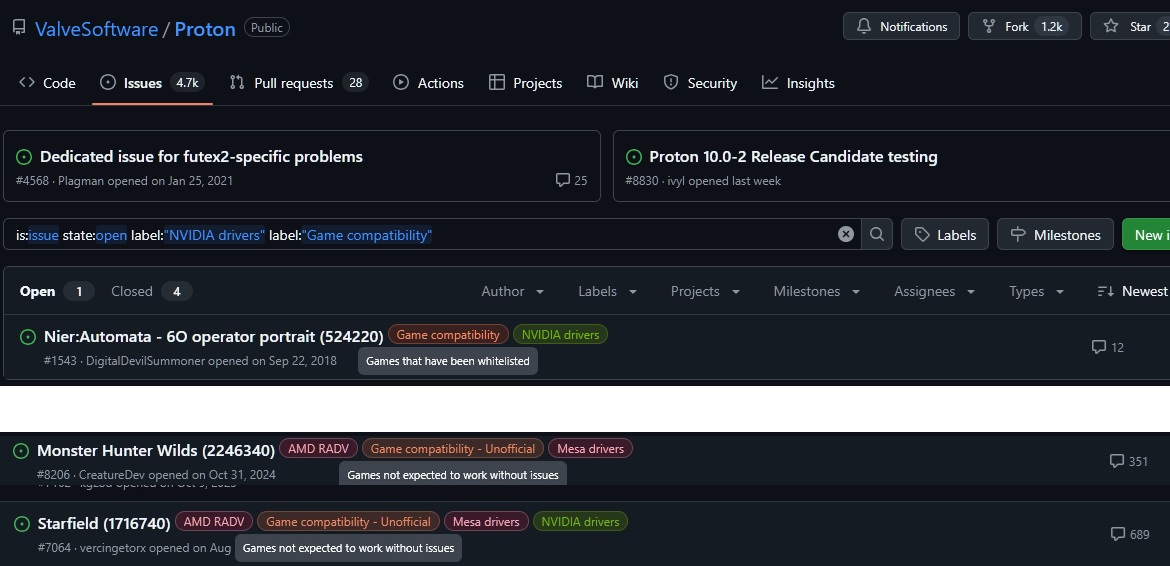Click the Public visibility badge
The width and height of the screenshot is (1170, 566).
tap(266, 28)
